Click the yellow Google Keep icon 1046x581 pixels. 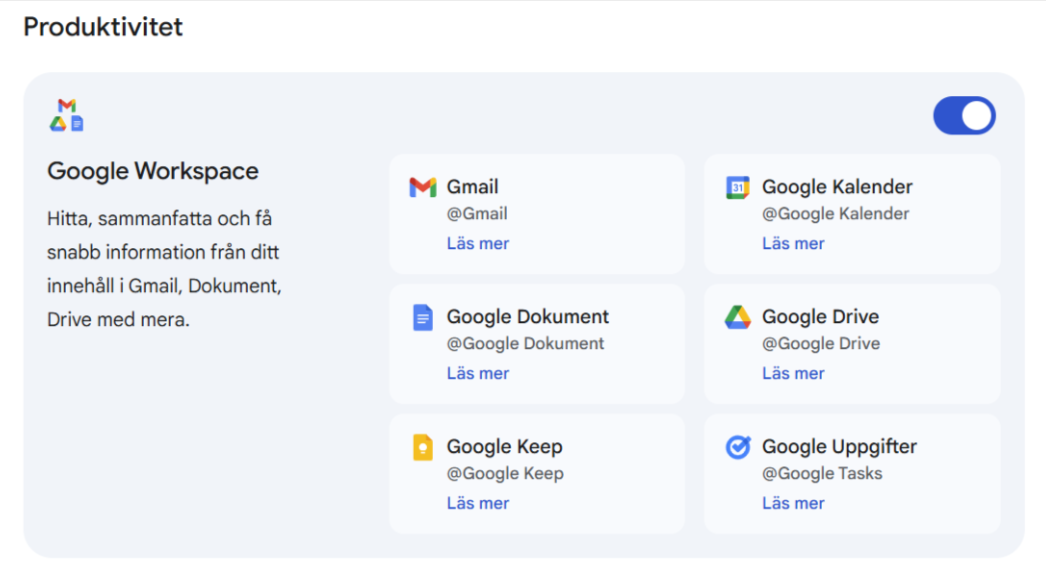423,447
